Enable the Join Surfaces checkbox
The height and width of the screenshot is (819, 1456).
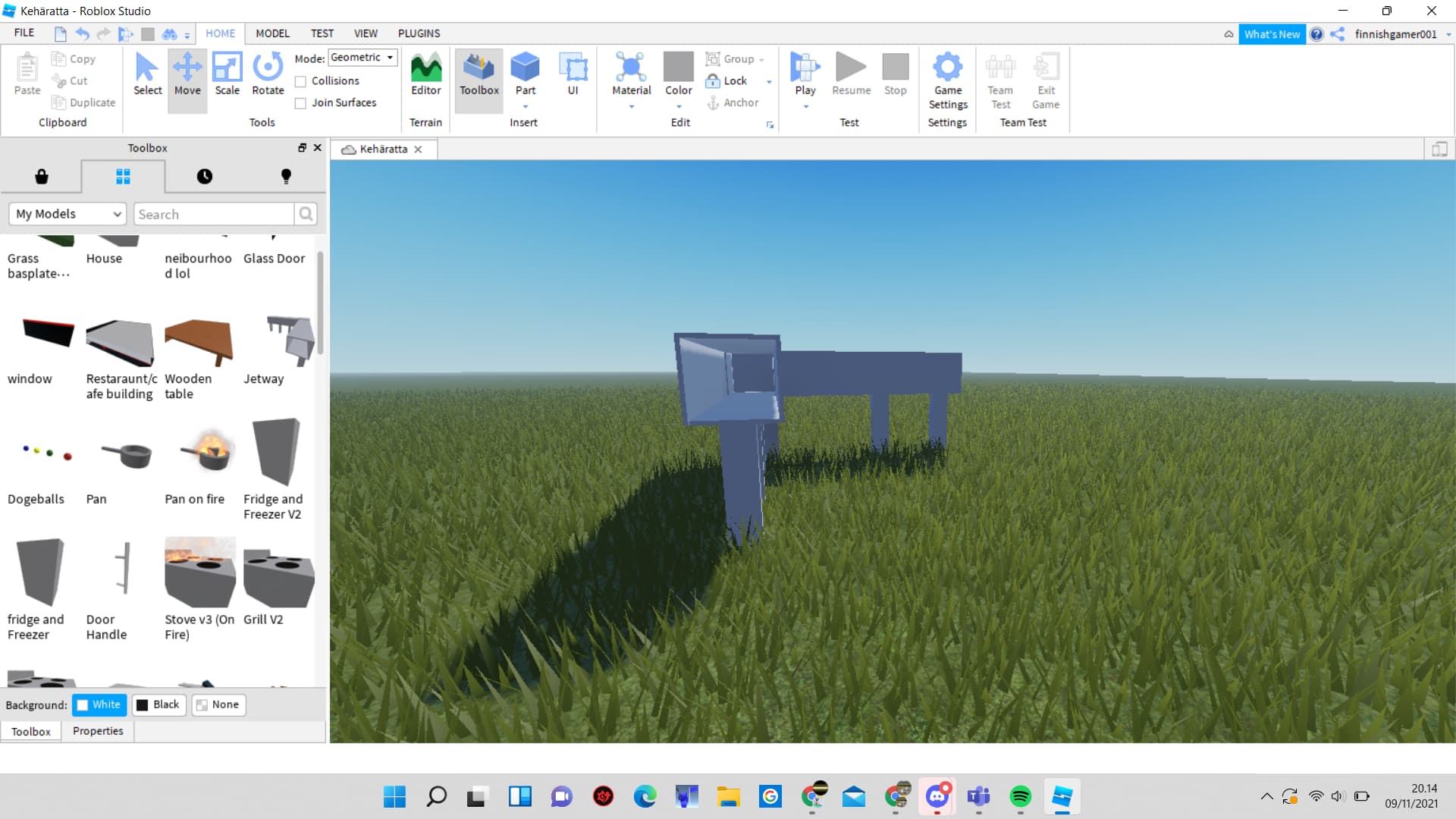tap(300, 103)
